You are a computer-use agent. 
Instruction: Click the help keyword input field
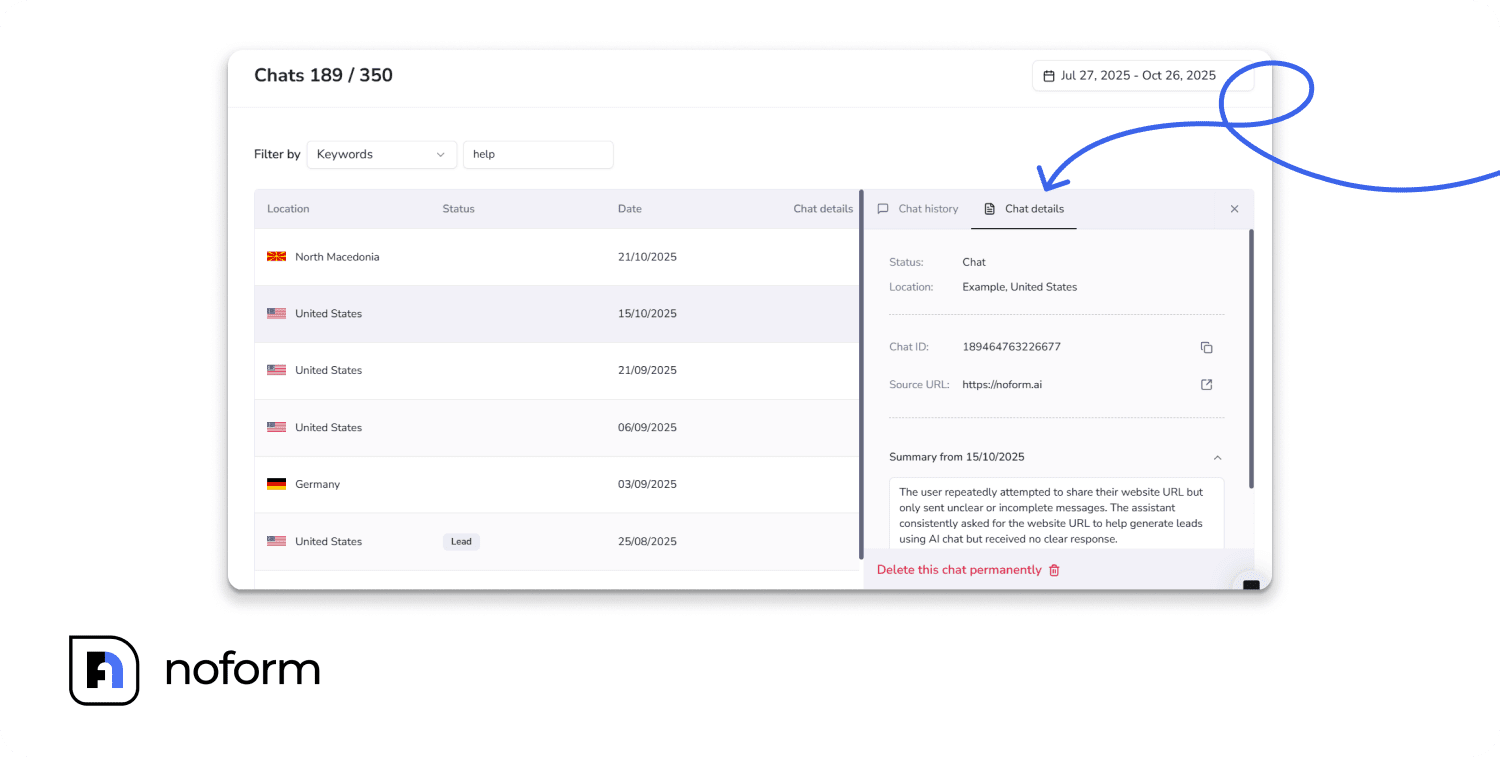point(538,154)
